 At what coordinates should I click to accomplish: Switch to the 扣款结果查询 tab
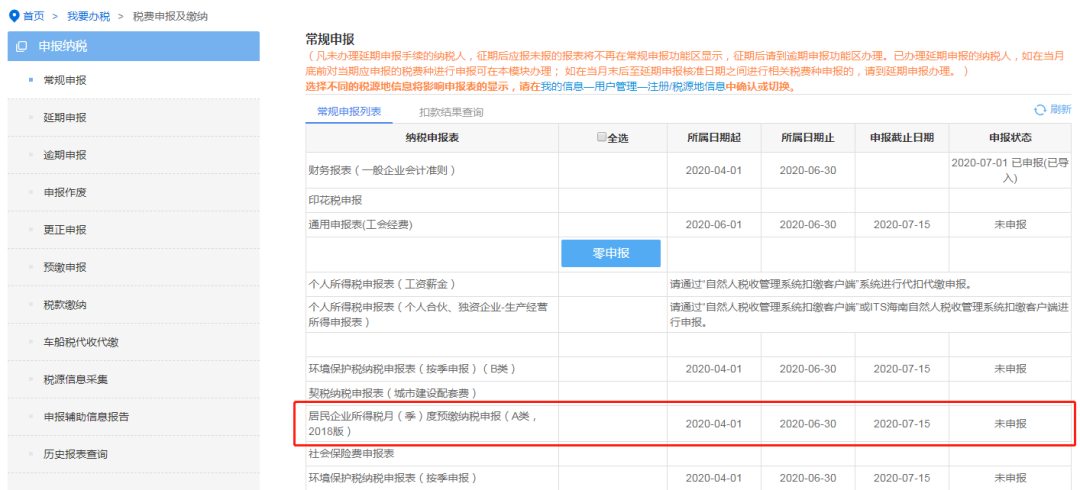[x=451, y=112]
